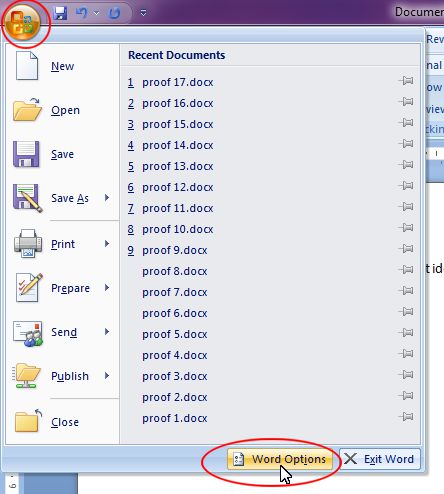The image size is (444, 494).
Task: Toggle the pin icon for proof 2.docx
Action: (x=406, y=395)
